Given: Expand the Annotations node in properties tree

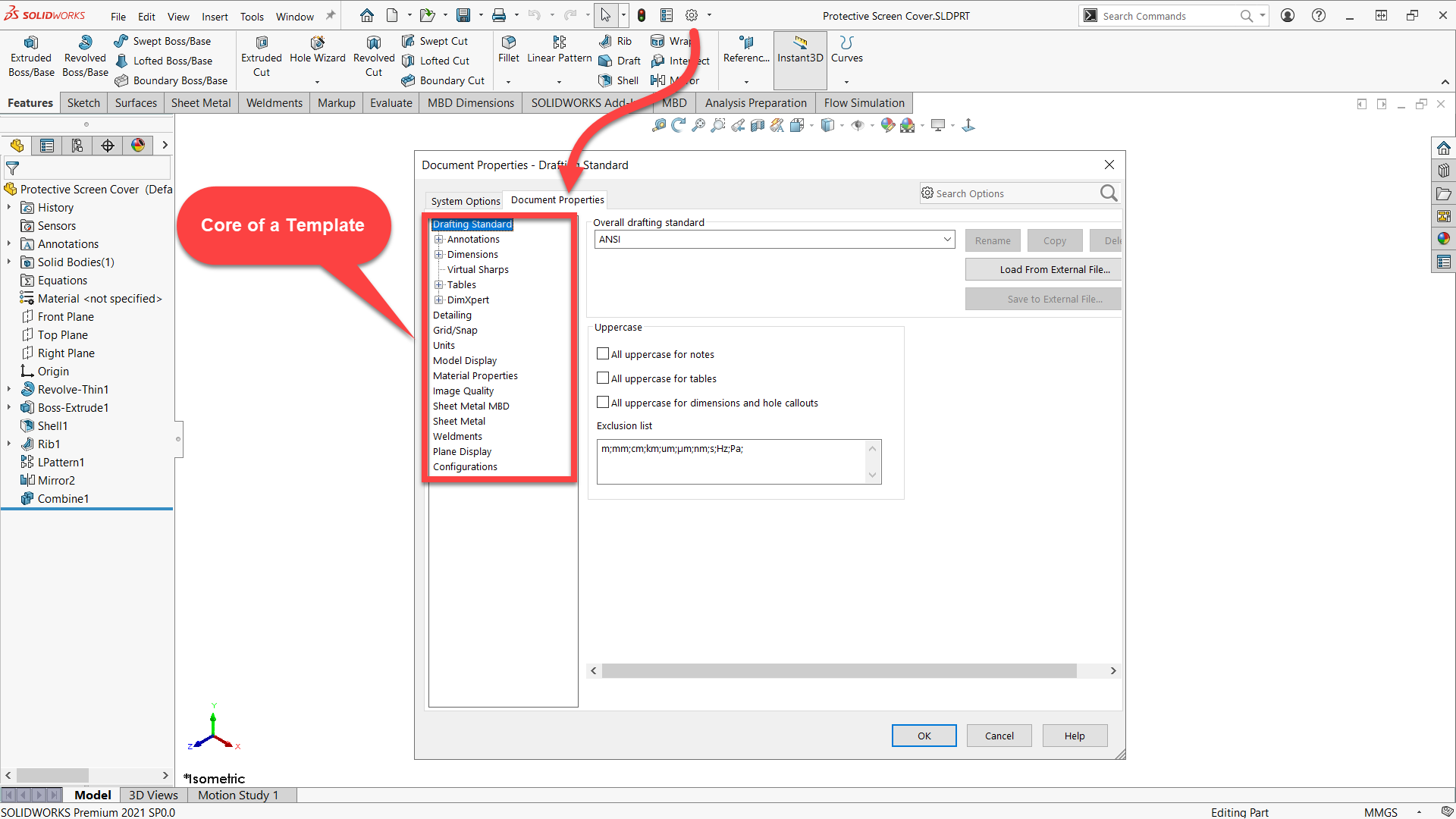Looking at the screenshot, I should 438,240.
